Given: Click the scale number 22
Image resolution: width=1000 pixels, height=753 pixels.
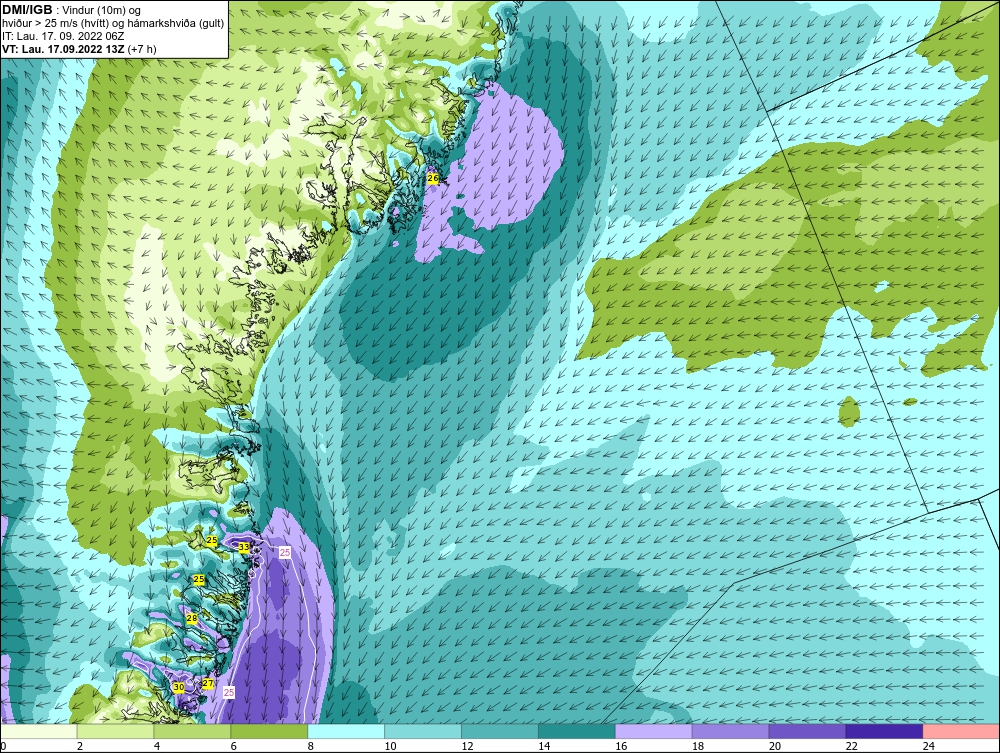Looking at the screenshot, I should (x=851, y=746).
